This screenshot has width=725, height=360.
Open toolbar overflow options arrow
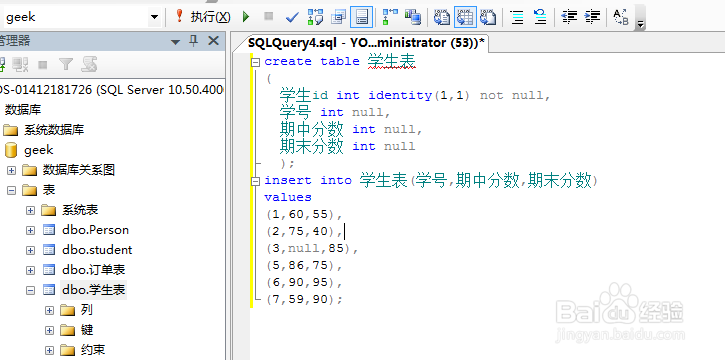640,24
